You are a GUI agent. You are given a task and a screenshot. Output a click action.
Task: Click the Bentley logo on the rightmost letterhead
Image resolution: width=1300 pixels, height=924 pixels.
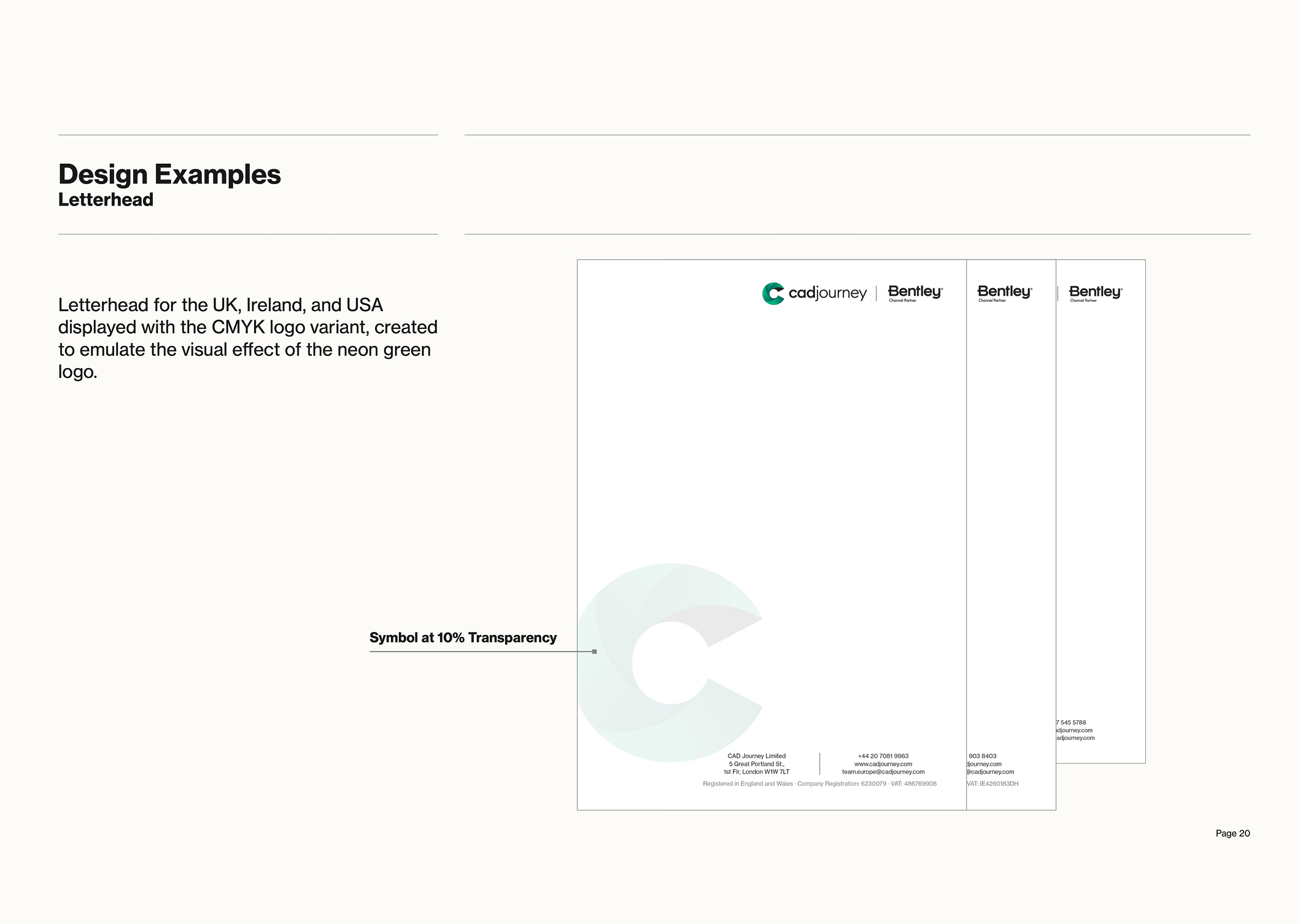tap(1096, 293)
